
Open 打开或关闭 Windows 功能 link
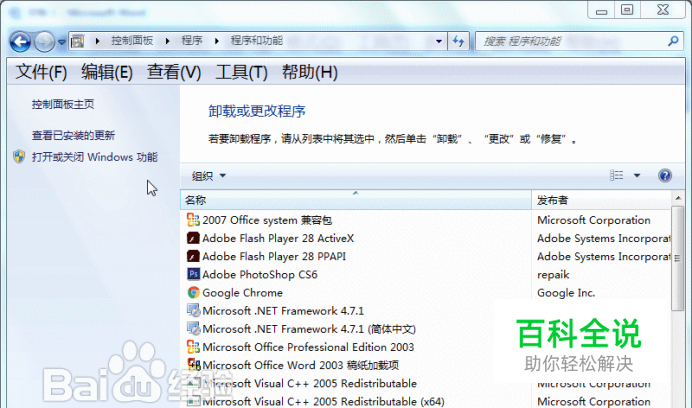click(94, 157)
